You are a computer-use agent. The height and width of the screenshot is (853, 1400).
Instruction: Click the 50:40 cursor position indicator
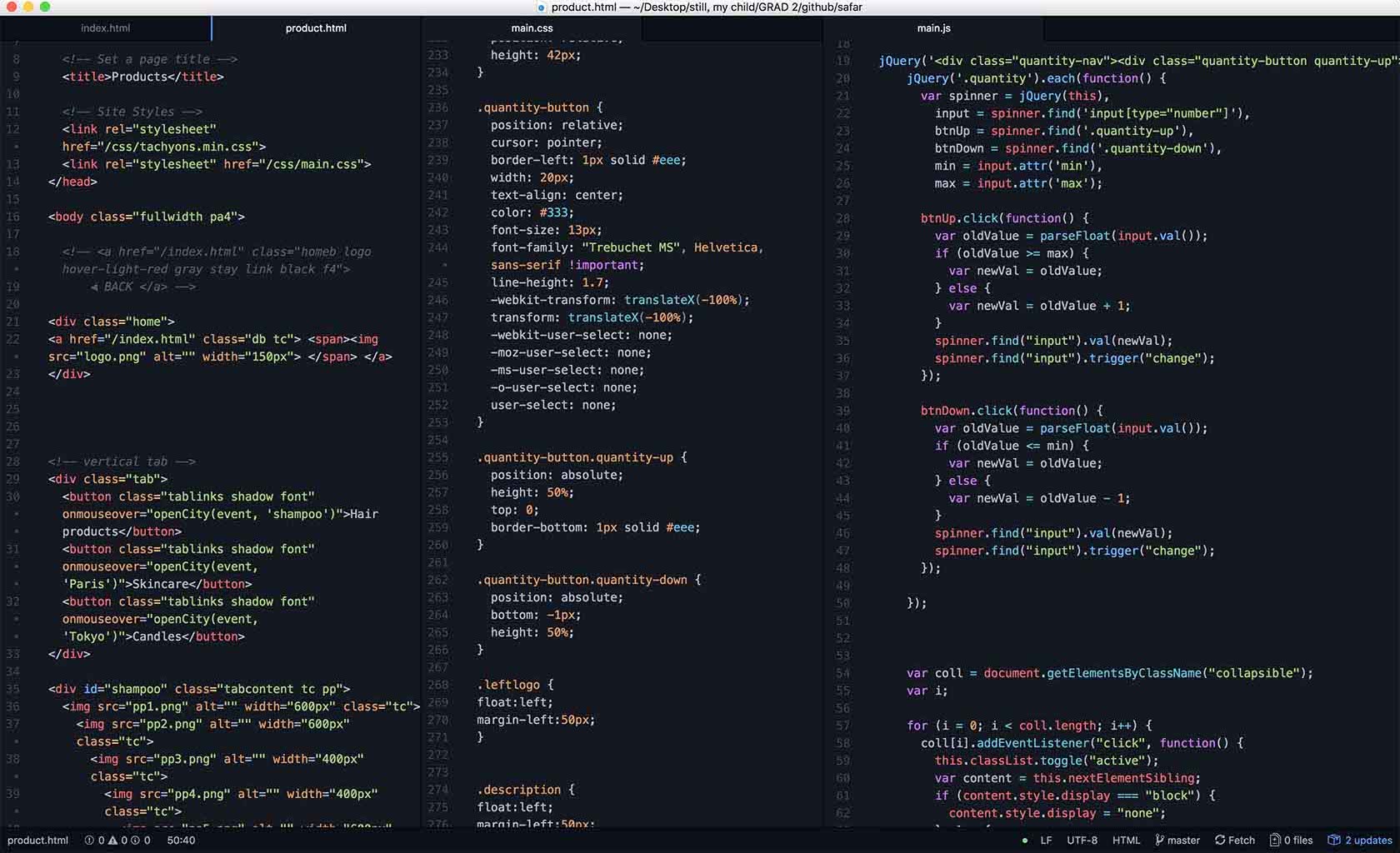181,841
